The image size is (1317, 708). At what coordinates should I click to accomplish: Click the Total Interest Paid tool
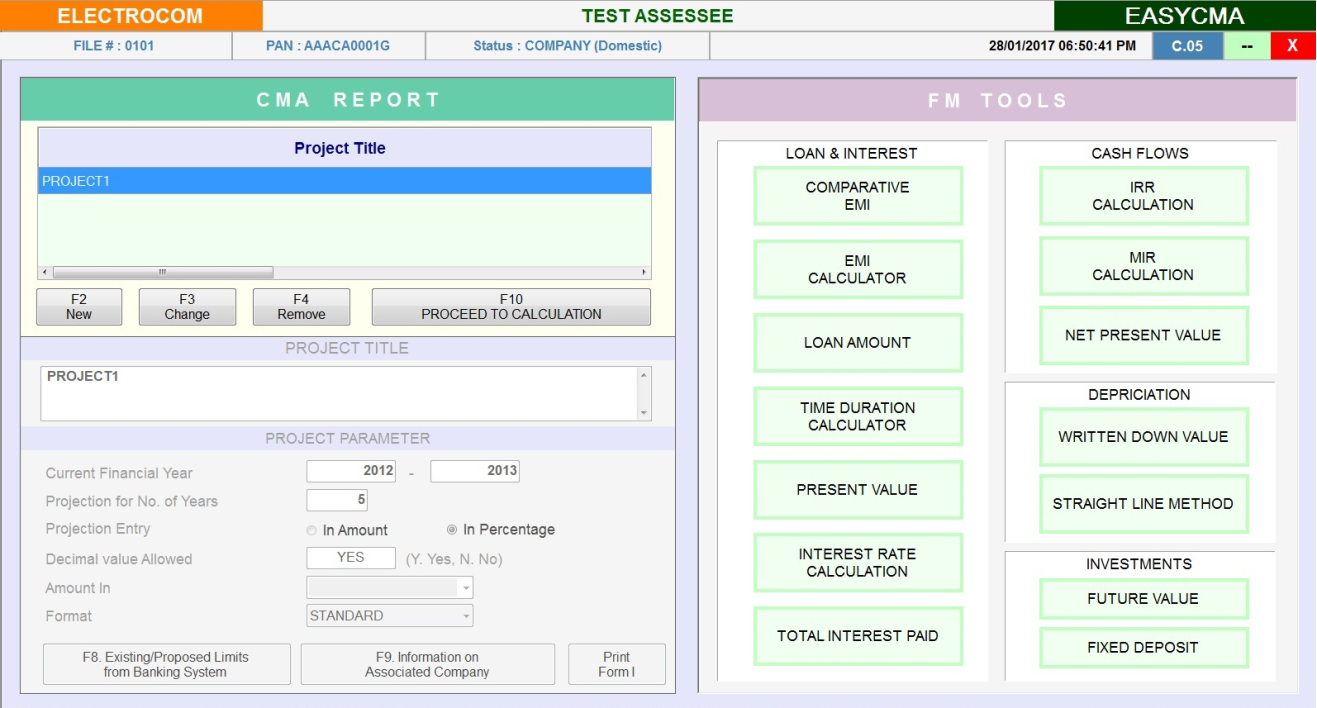pyautogui.click(x=857, y=636)
